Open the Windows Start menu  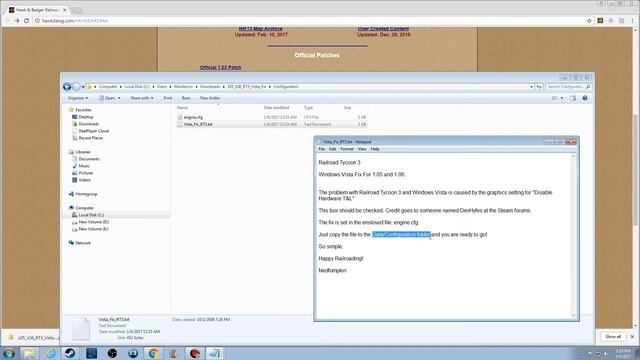[9, 353]
